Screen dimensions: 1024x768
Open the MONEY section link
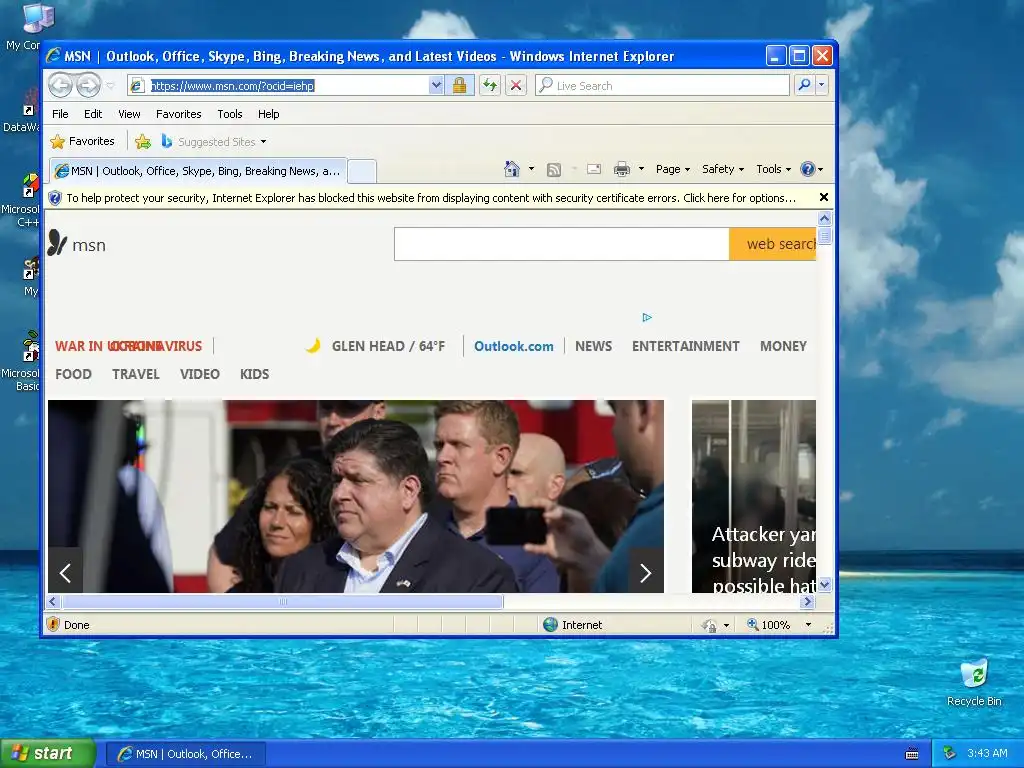783,346
